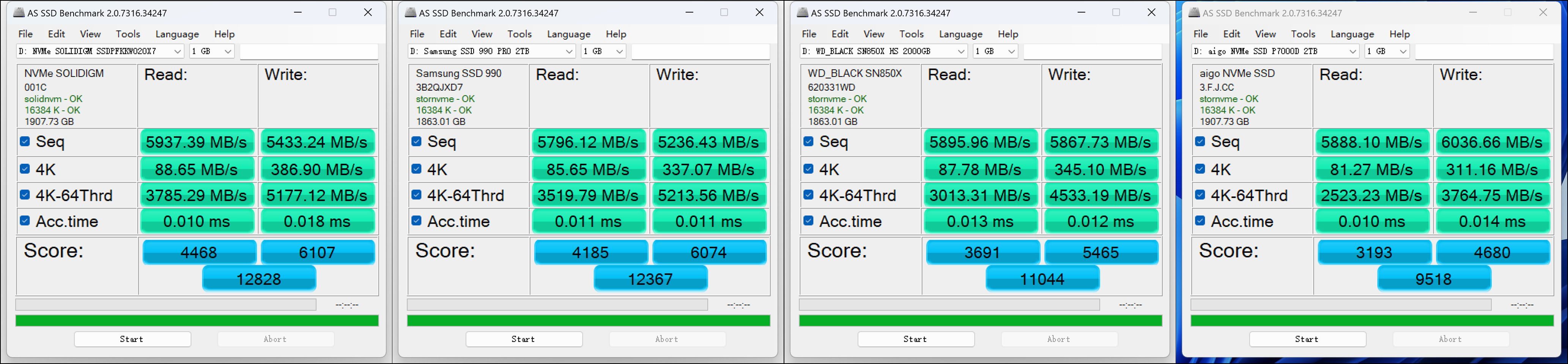Click the firmware text 620331WD
Image resolution: width=1568 pixels, height=364 pixels.
tap(831, 87)
